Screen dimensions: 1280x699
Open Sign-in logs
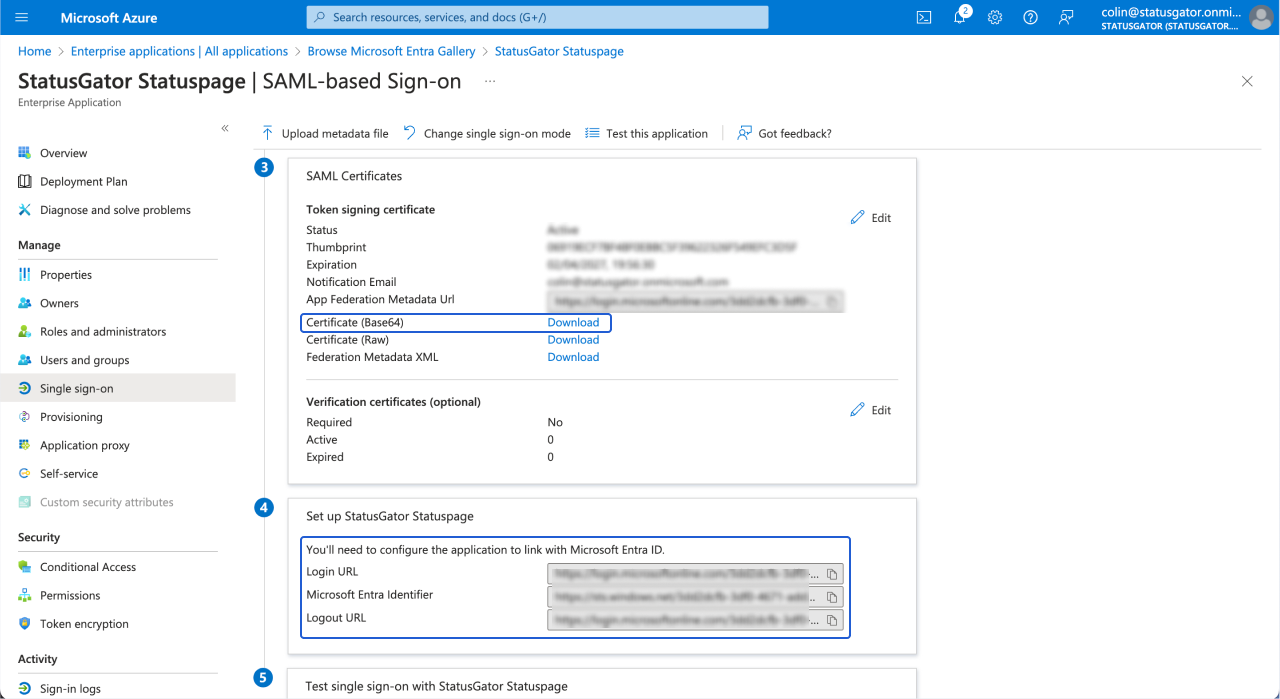point(70,689)
